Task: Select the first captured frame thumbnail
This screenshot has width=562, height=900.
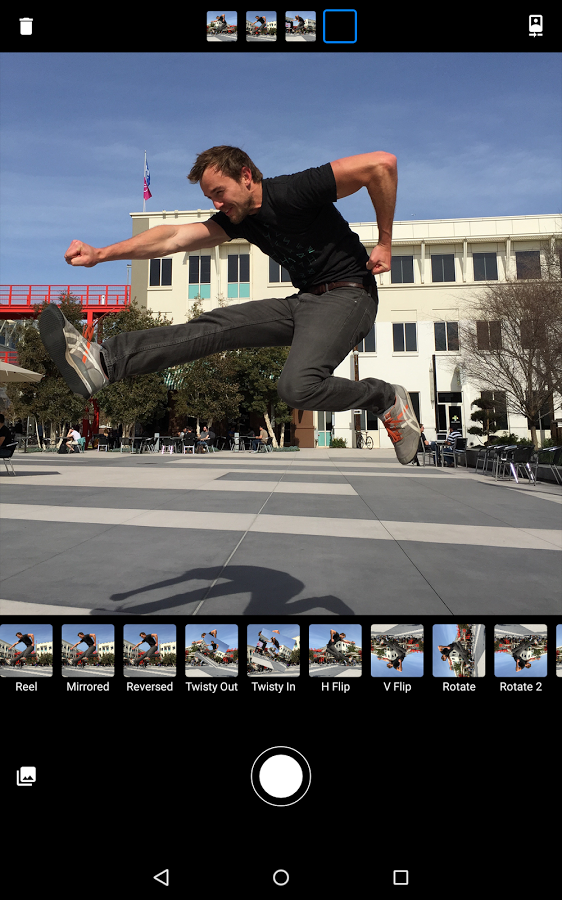Action: [222, 26]
